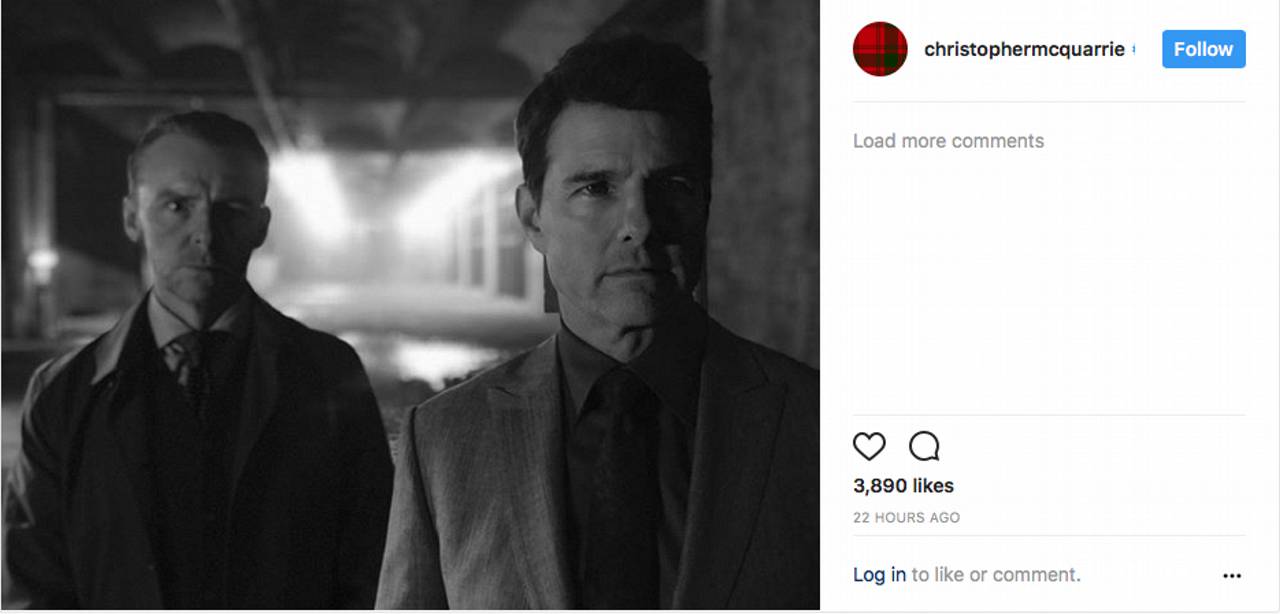View the 3,890 likes list

[903, 486]
